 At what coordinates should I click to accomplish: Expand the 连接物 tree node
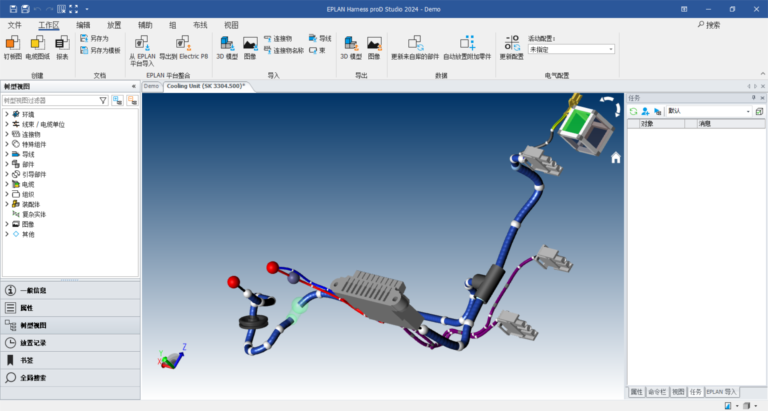click(x=7, y=134)
